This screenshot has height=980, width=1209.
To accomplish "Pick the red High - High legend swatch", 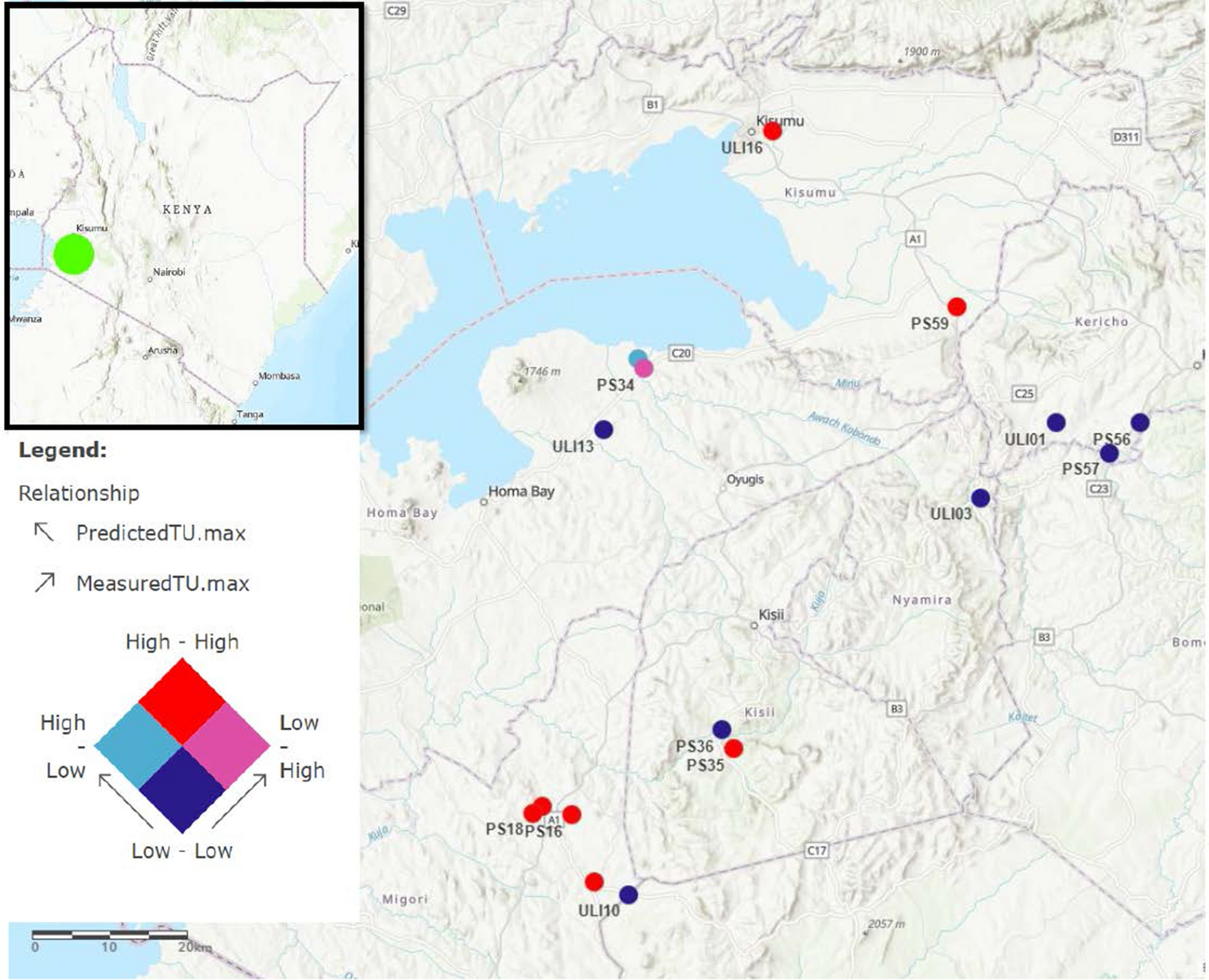I will point(182,701).
